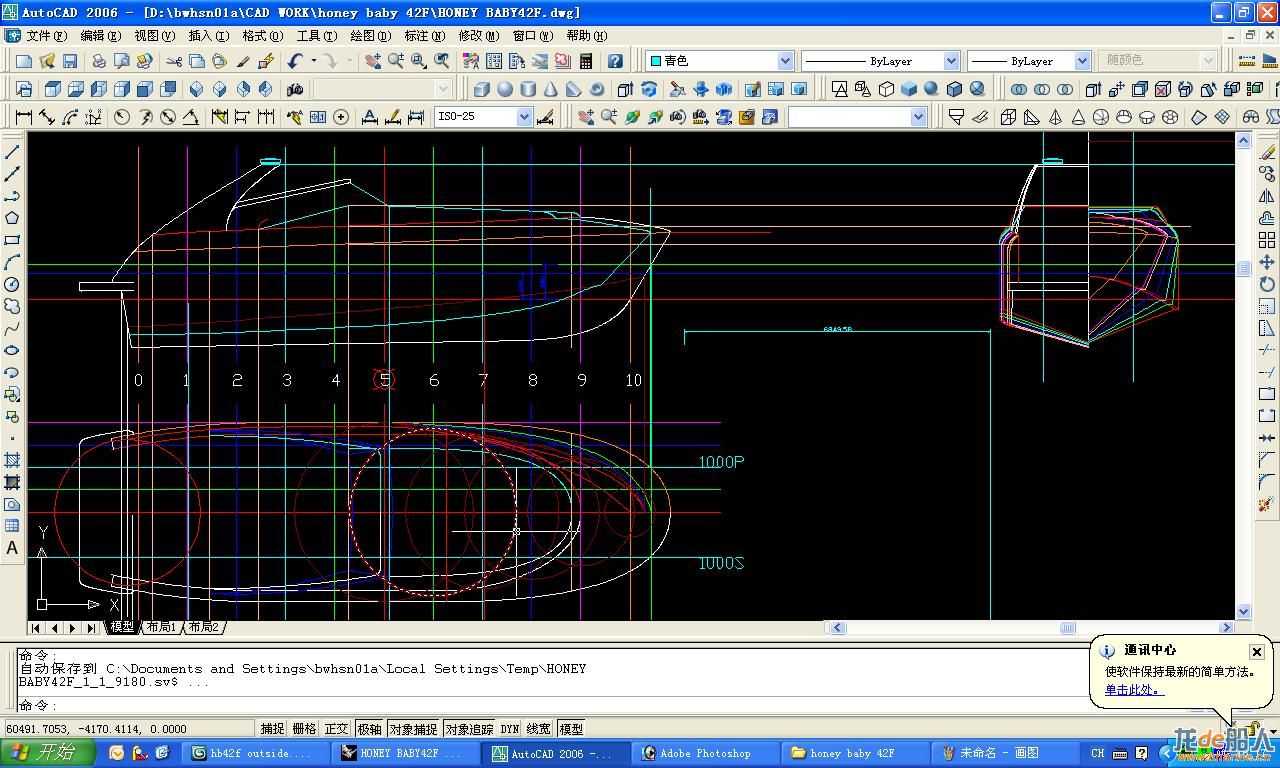Click the New drawing icon
Image resolution: width=1280 pixels, height=768 pixels.
pos(24,61)
